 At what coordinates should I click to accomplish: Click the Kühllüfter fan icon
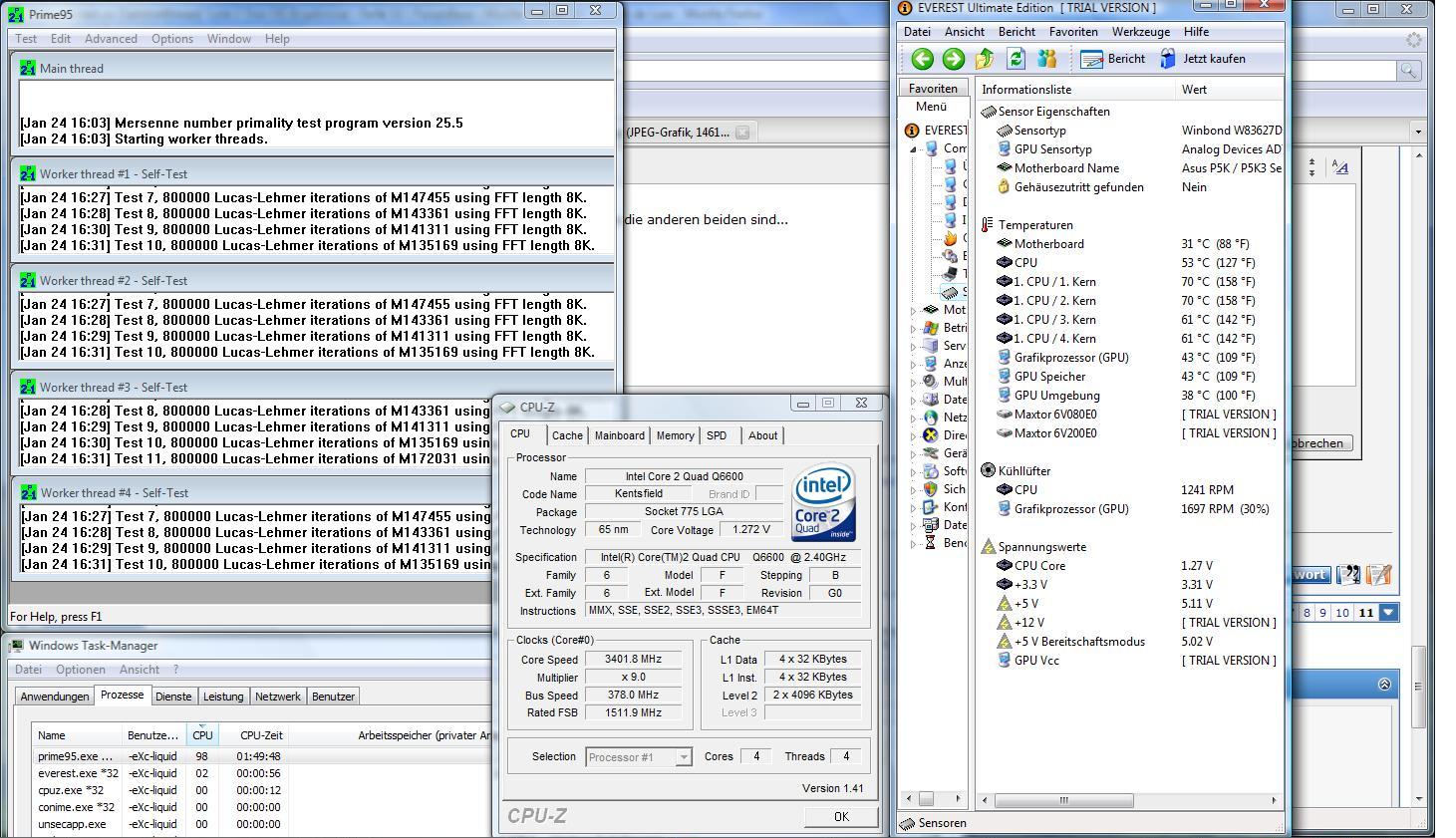988,470
